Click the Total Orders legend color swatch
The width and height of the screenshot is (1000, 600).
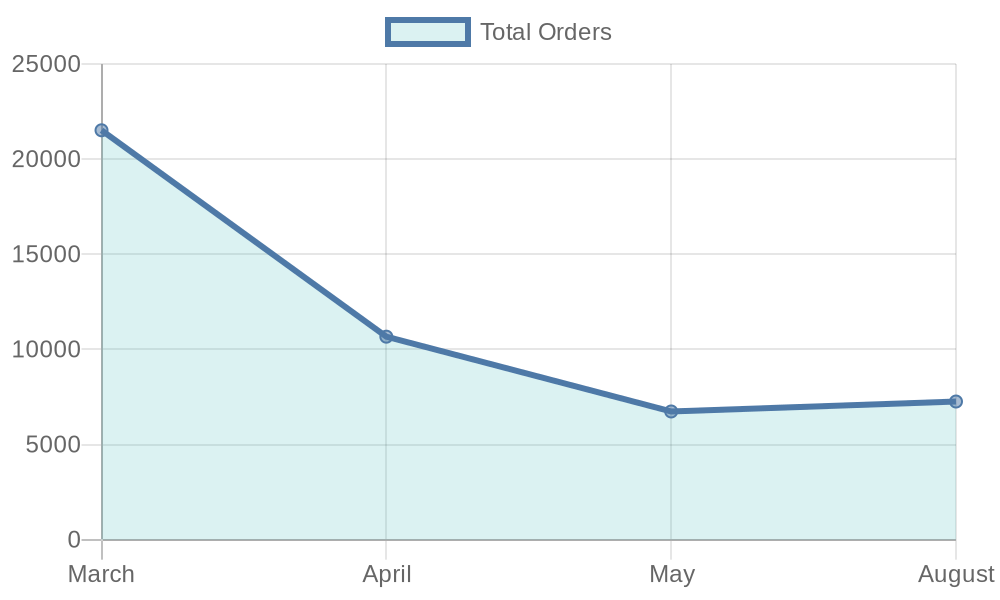[x=427, y=32]
